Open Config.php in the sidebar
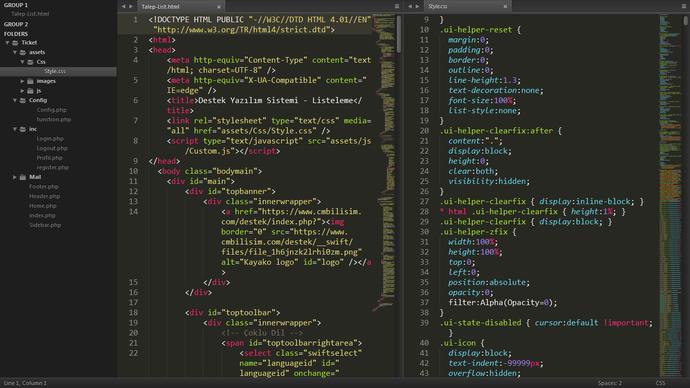Screen dimensions: 690x388 pyautogui.click(x=51, y=110)
